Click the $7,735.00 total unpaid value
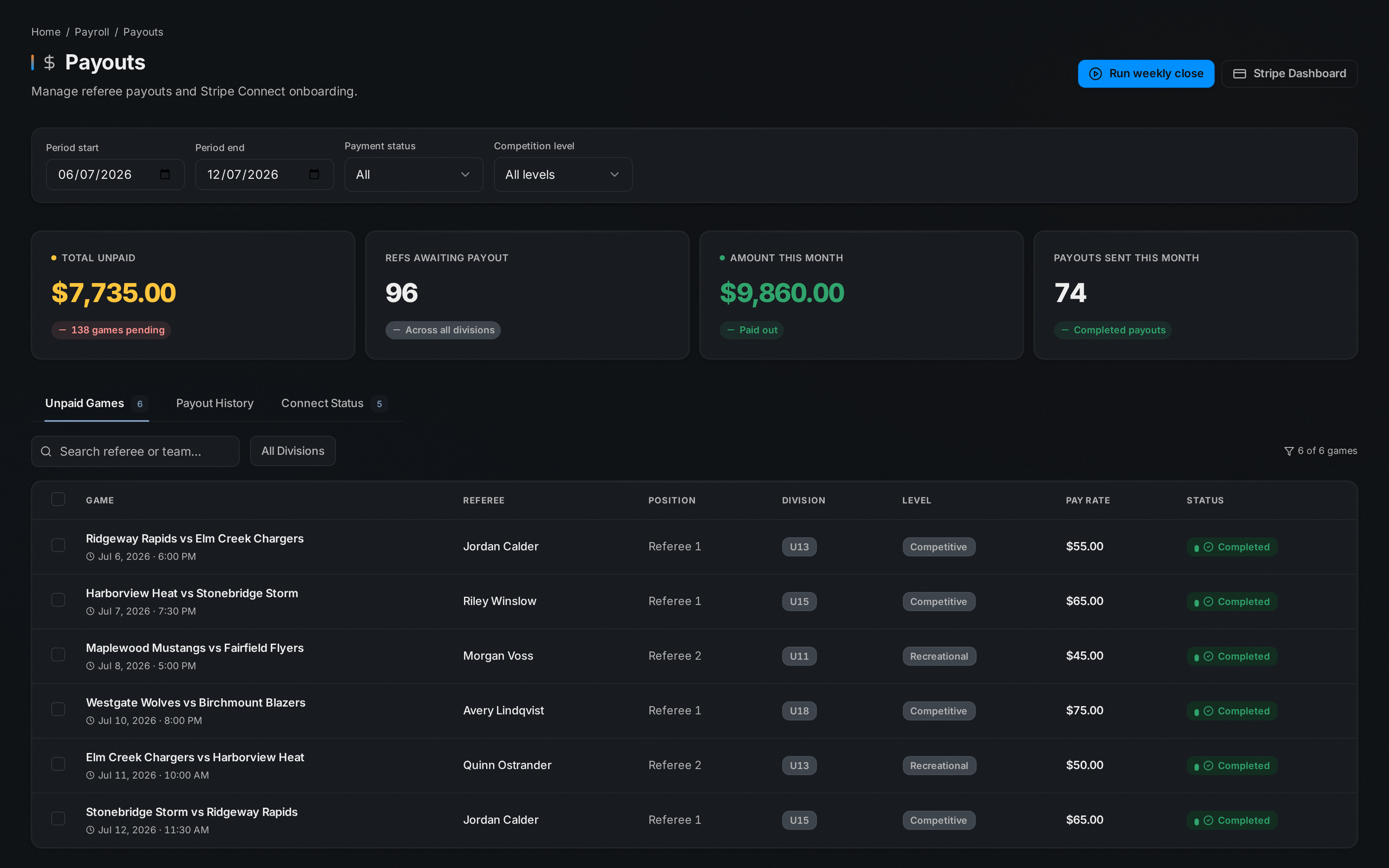Screen dimensions: 1389x868 coord(114,293)
